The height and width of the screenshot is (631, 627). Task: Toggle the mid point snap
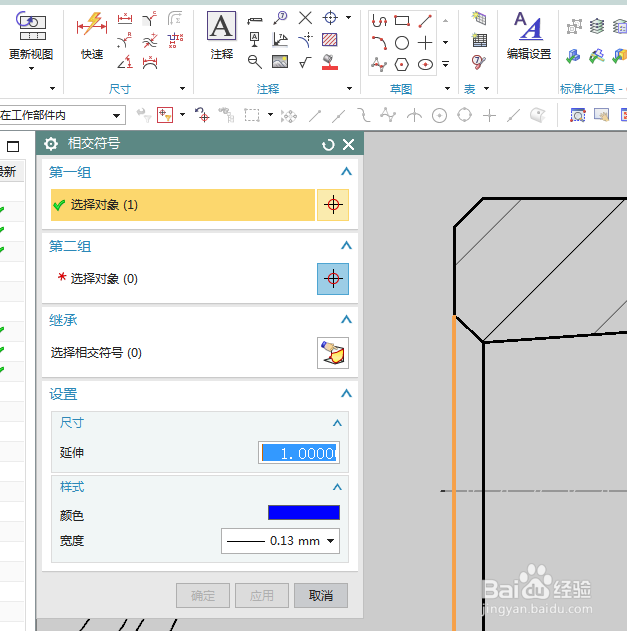pos(339,115)
